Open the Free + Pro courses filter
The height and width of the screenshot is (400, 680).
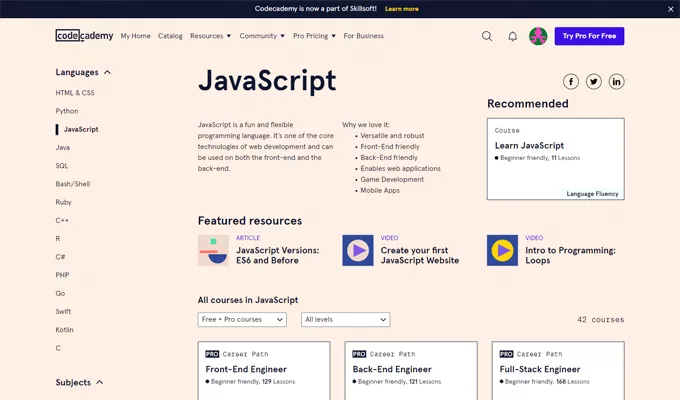242,319
